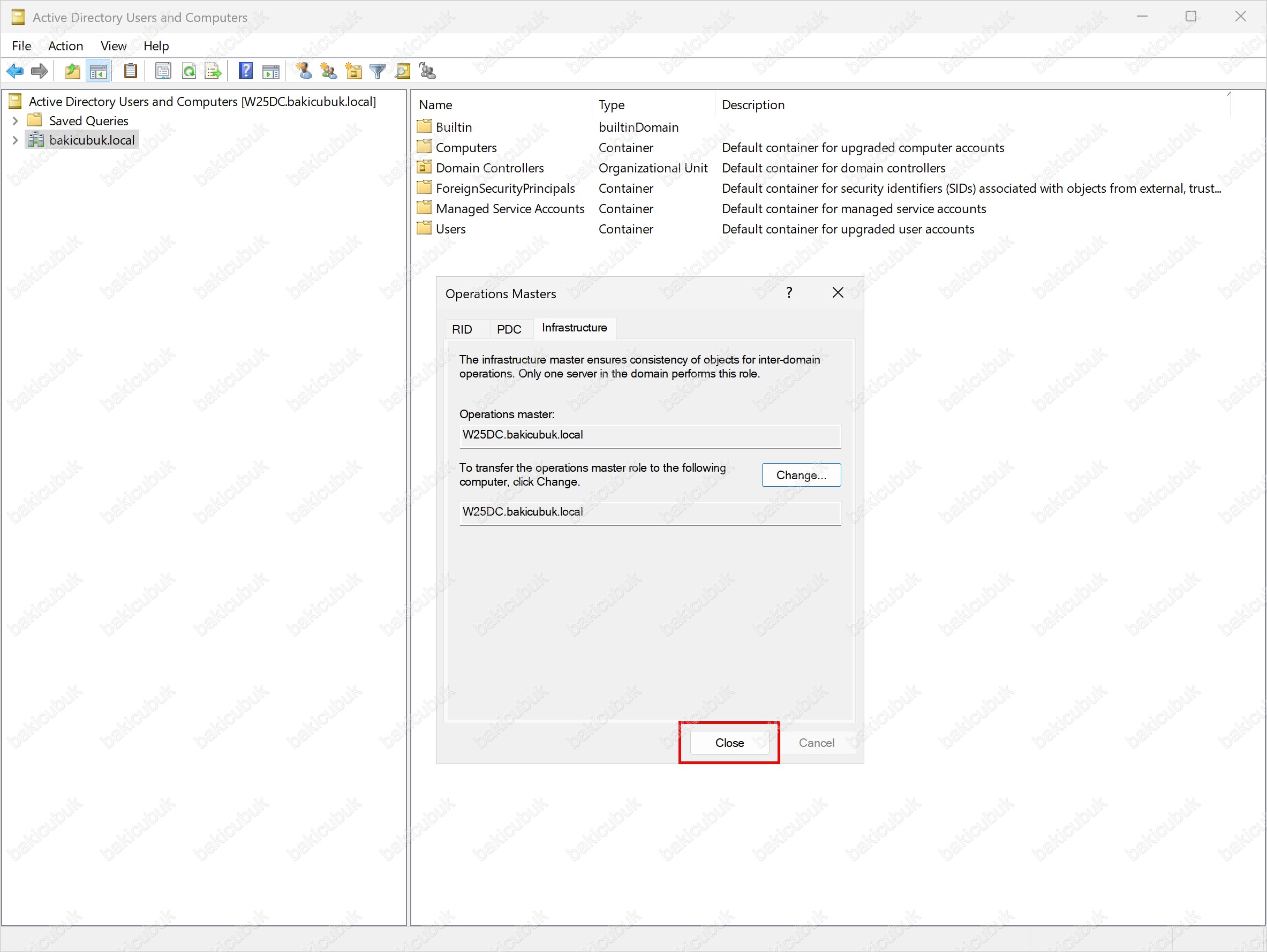The height and width of the screenshot is (952, 1267).
Task: Click the Cancel button in the dialog
Action: point(816,742)
